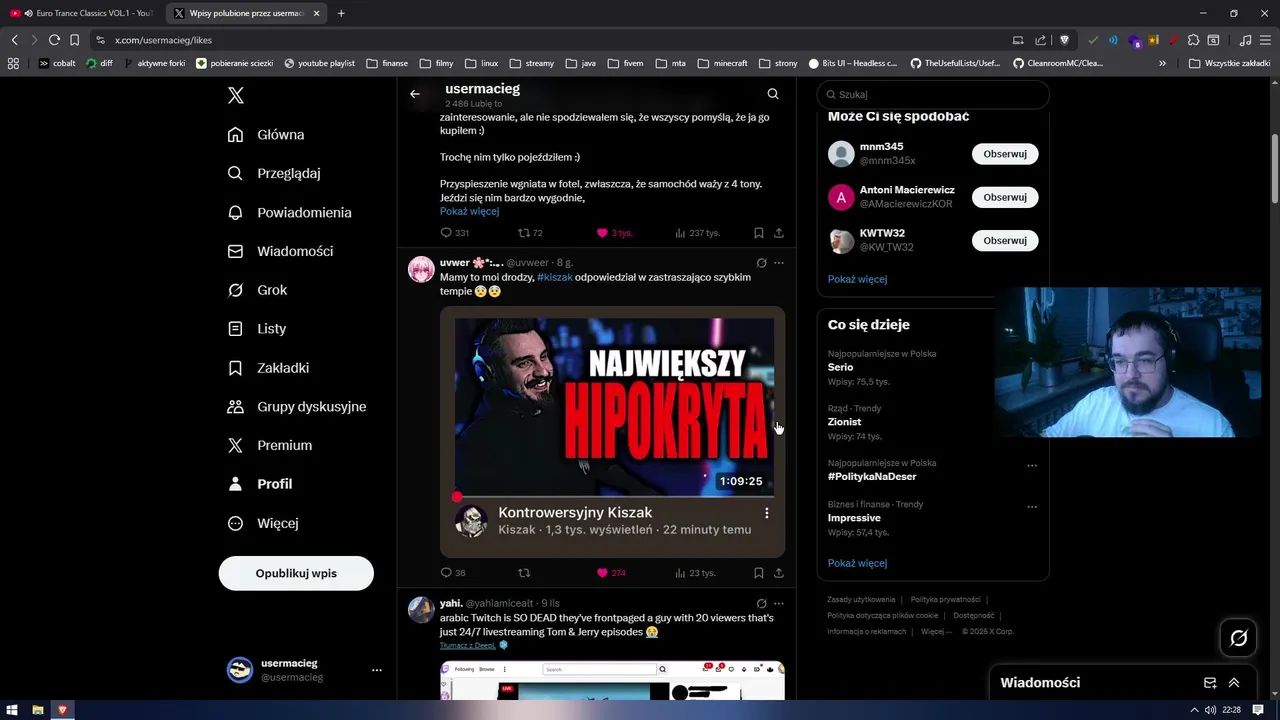Viewport: 1280px width, 720px height.
Task: Open video card options dots
Action: click(x=767, y=513)
